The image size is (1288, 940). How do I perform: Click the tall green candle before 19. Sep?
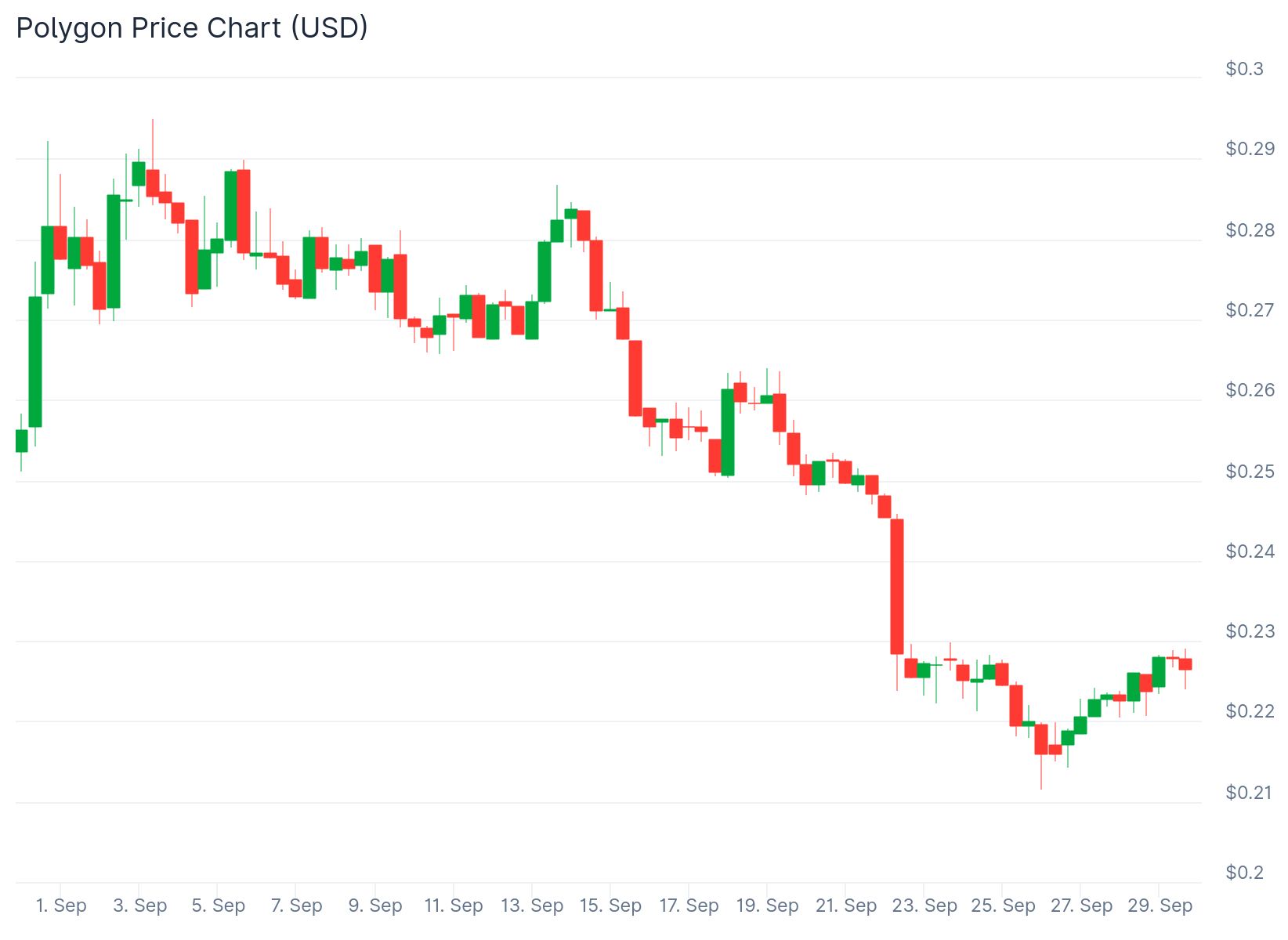coord(728,432)
